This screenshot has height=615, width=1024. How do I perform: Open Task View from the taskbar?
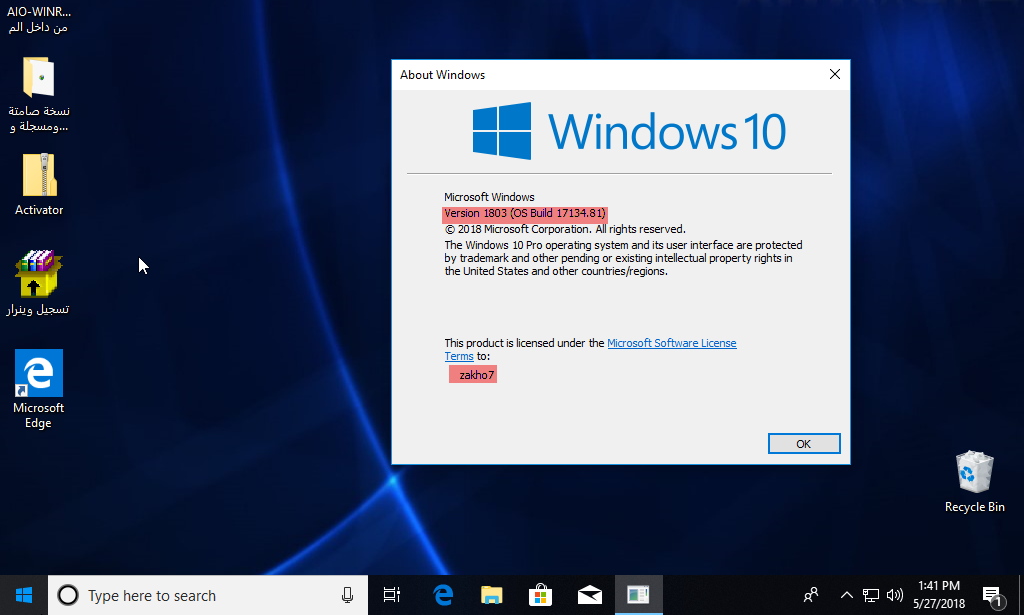click(392, 595)
